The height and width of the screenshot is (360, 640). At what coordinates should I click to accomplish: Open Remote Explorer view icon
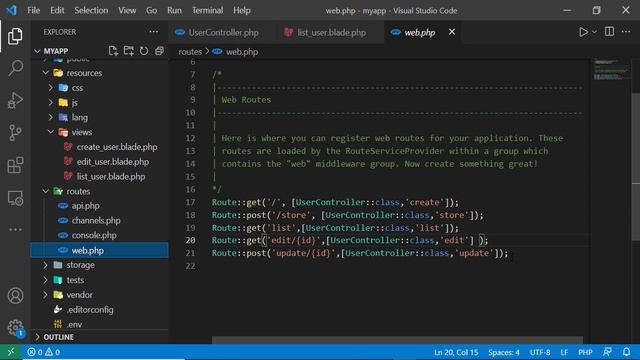[x=16, y=198]
